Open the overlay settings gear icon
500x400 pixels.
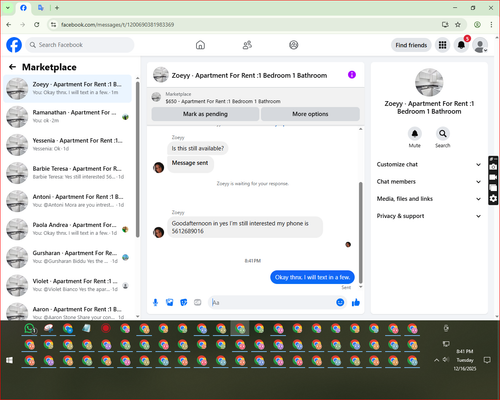[x=493, y=199]
